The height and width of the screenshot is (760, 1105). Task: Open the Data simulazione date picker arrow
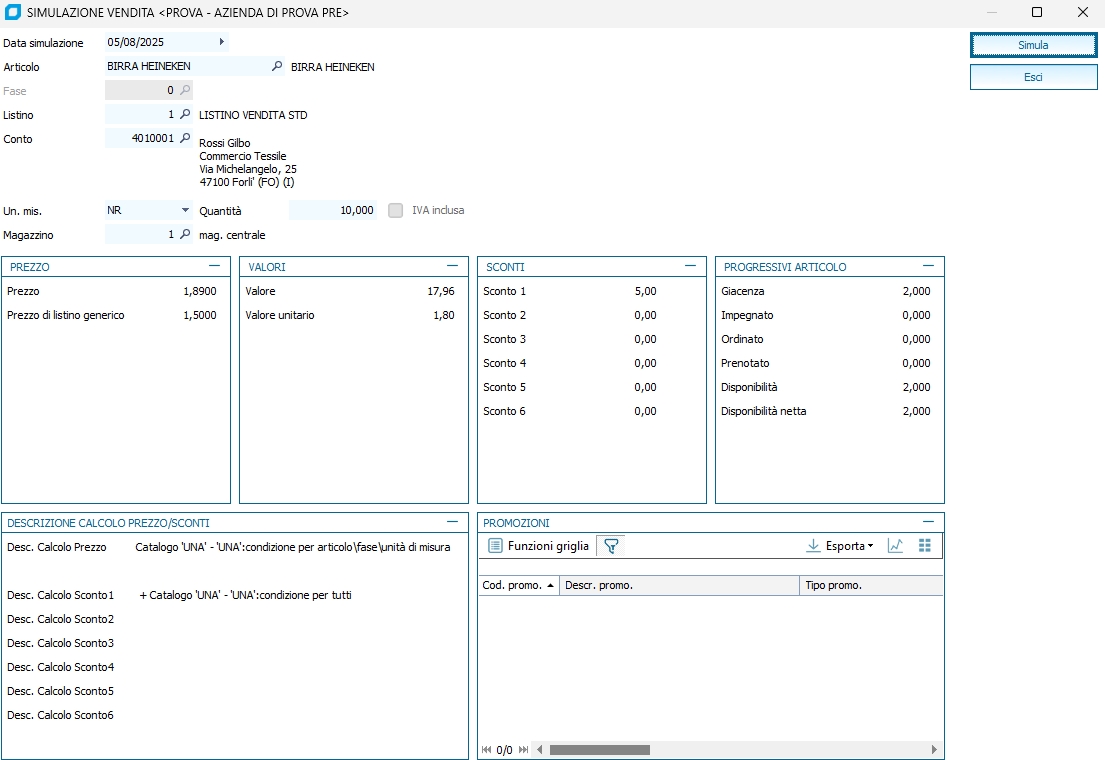221,42
